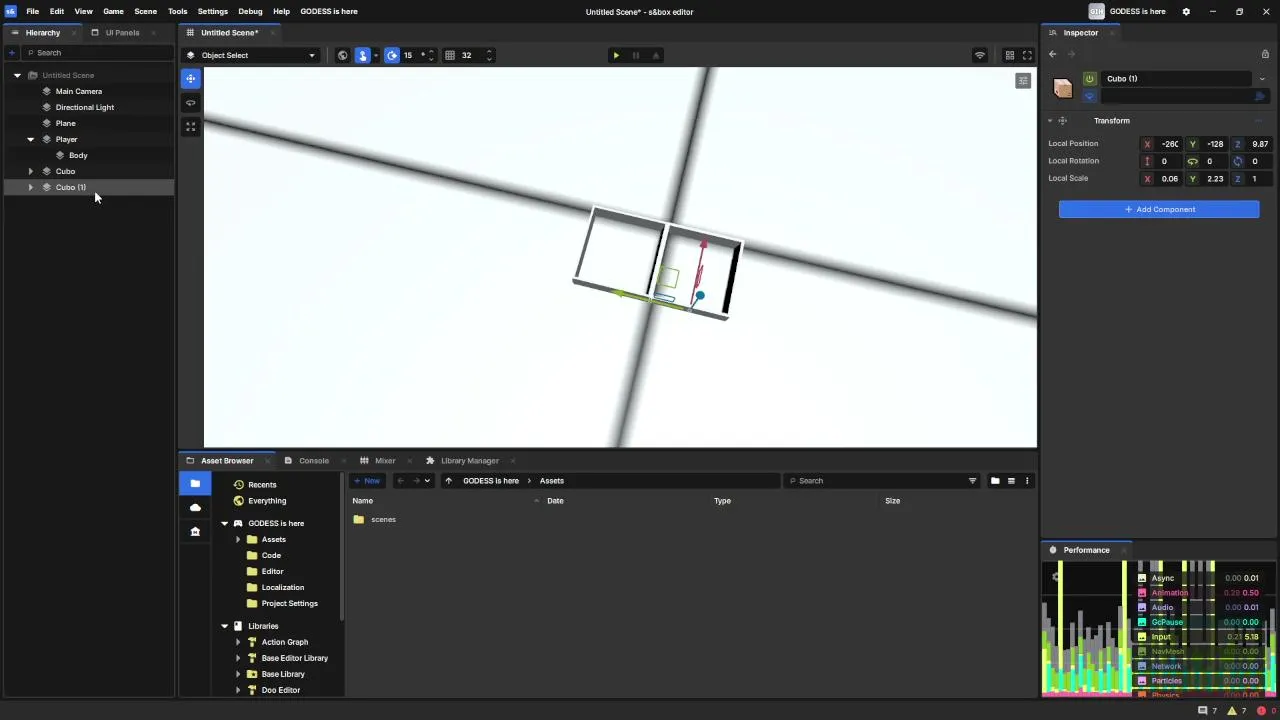Click the add plus icon in Hierarchy search row
Screen dimensions: 1280x720
12,52
